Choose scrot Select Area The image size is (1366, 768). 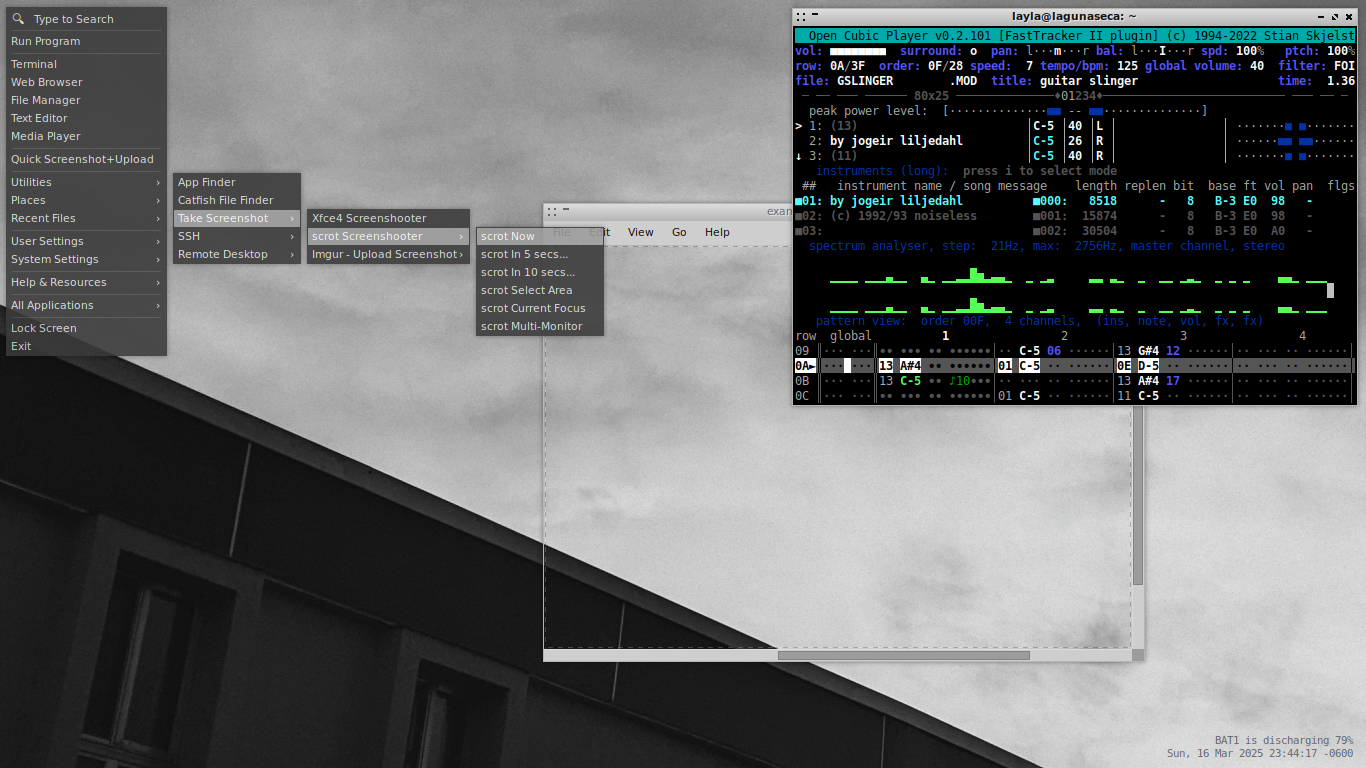click(540, 290)
